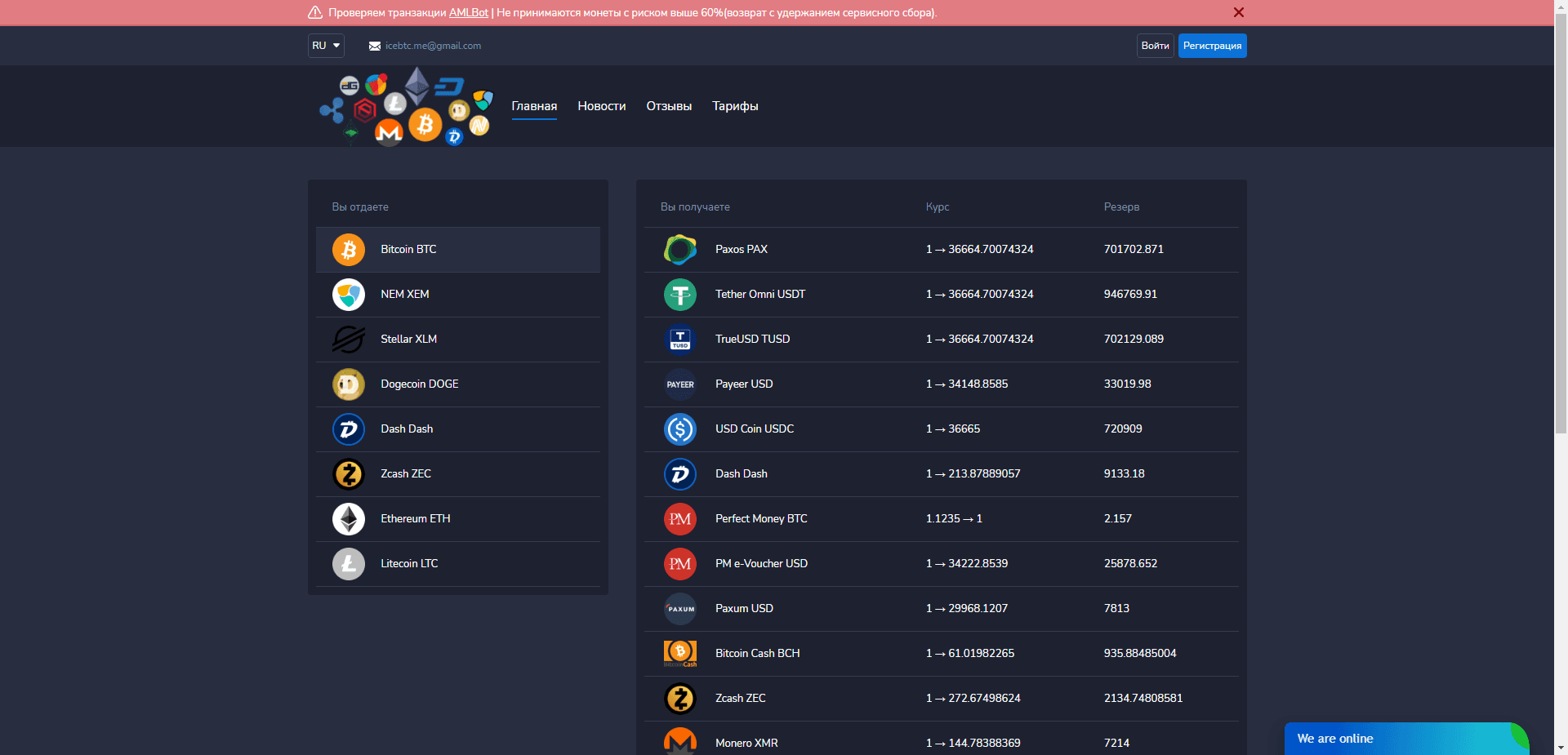Click the Регистрация button
The image size is (1568, 755).
point(1212,46)
